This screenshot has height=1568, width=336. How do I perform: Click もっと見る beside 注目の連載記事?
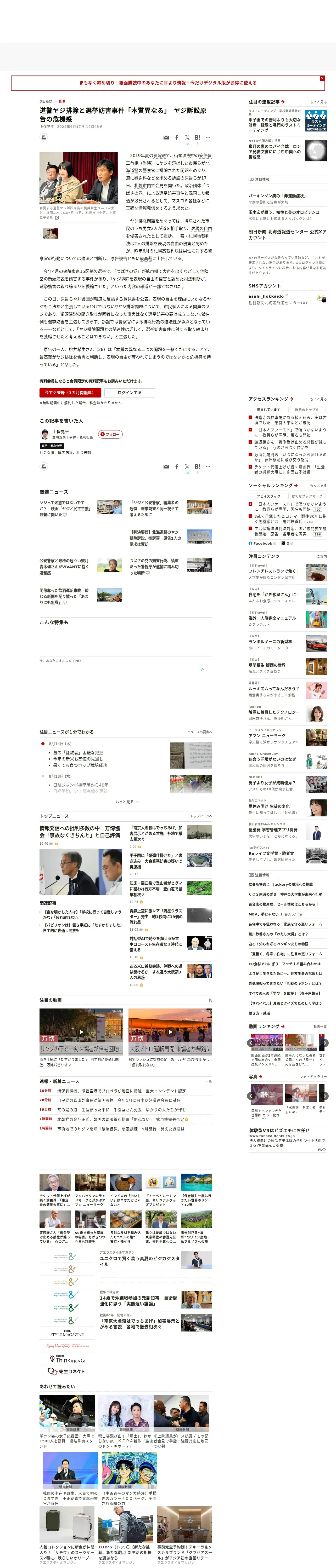(318, 102)
